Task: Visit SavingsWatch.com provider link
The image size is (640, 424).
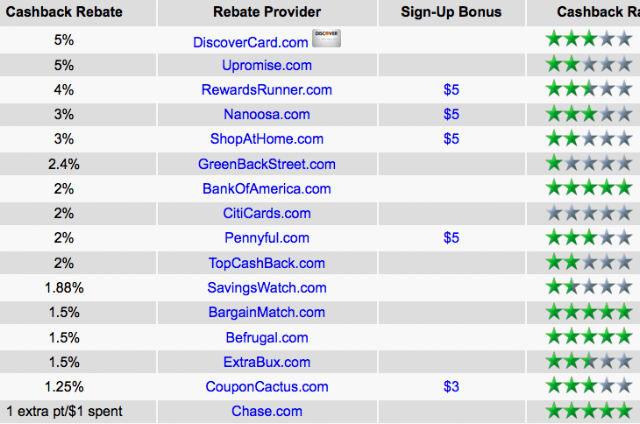Action: point(267,288)
